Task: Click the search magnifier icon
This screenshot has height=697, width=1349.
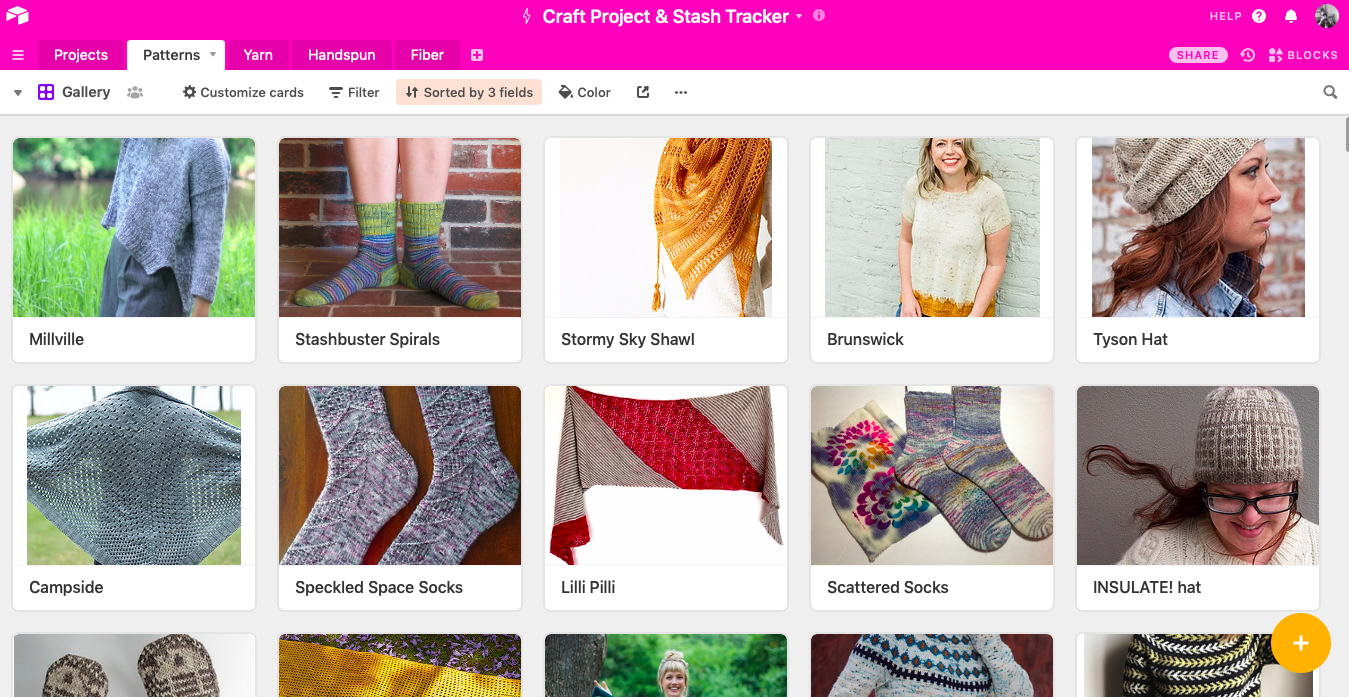Action: pyautogui.click(x=1330, y=92)
